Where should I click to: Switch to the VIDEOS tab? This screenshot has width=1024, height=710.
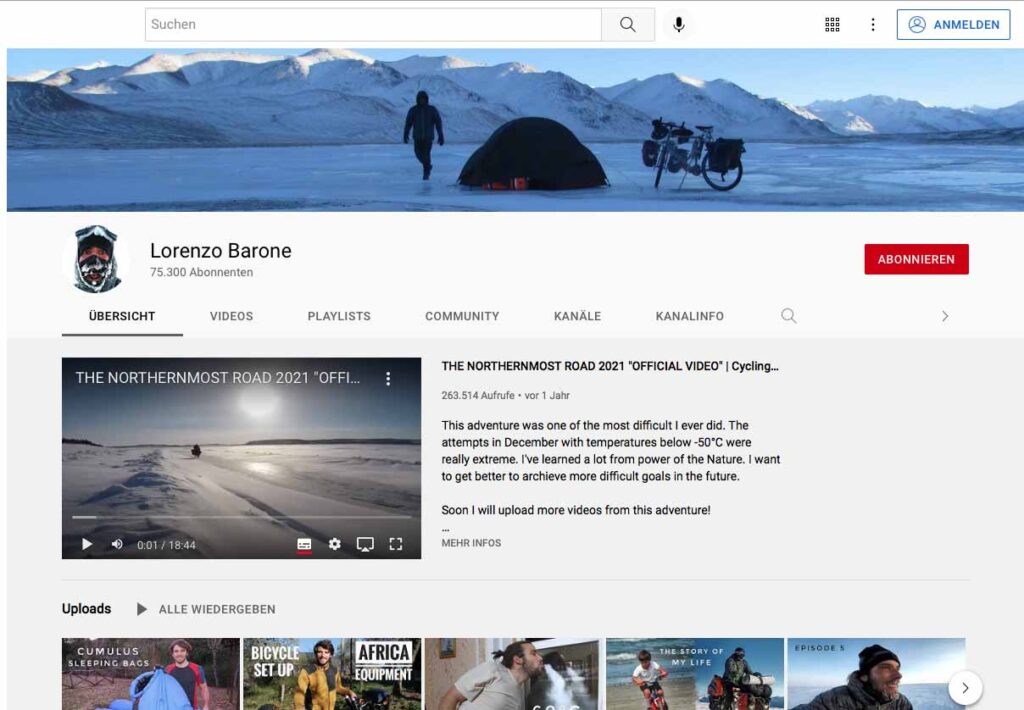click(x=231, y=316)
